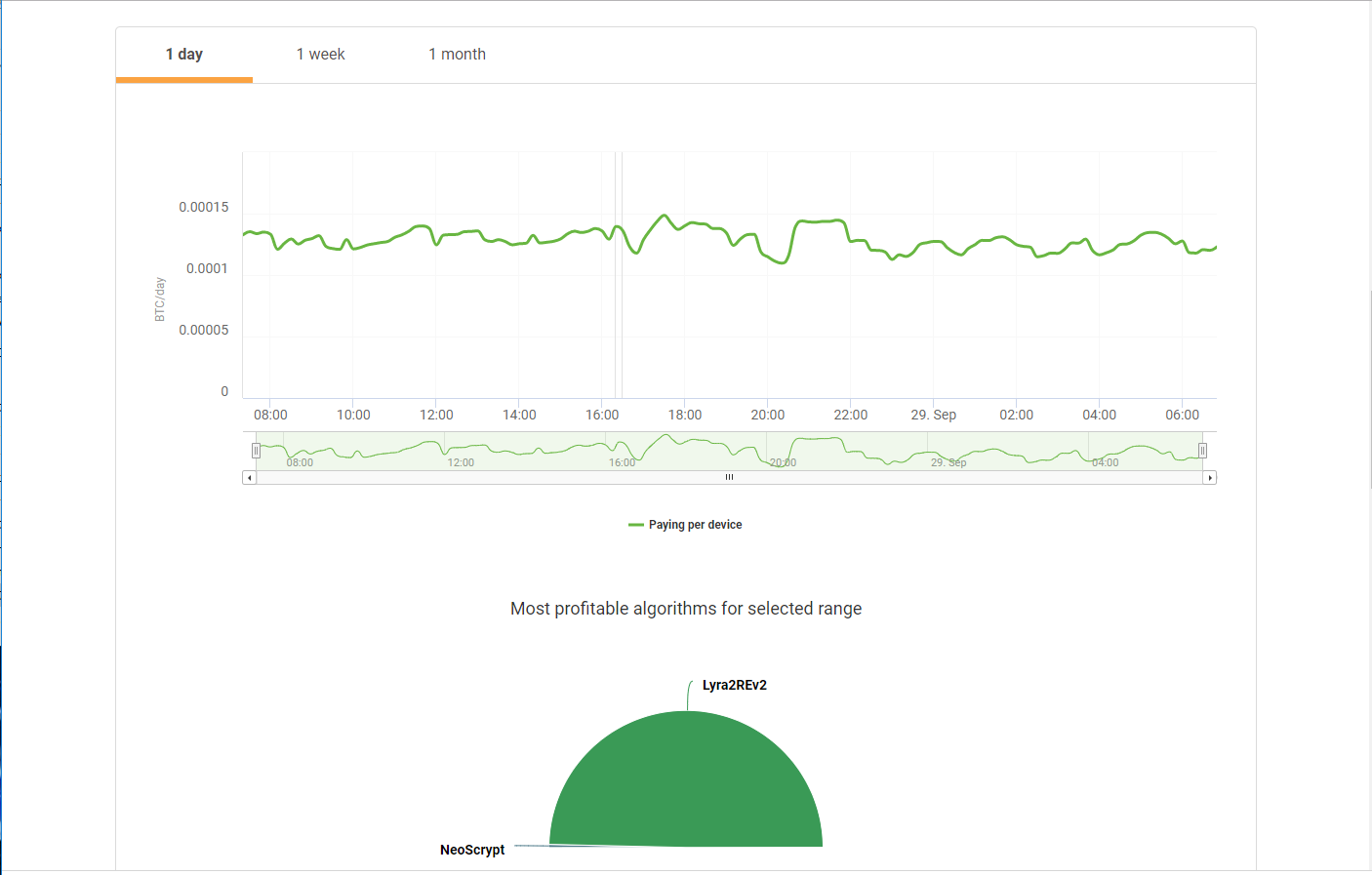The width and height of the screenshot is (1372, 875).
Task: Toggle the Paying per device legend label
Action: 695,525
